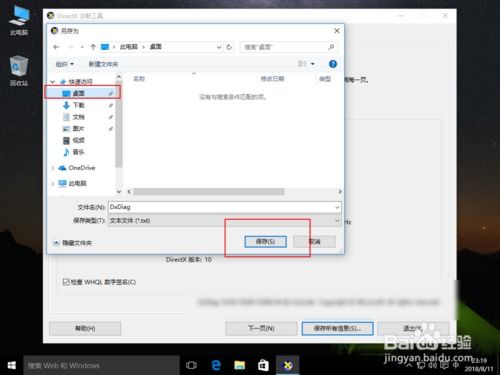
Task: Open the help question mark icon
Action: (333, 64)
